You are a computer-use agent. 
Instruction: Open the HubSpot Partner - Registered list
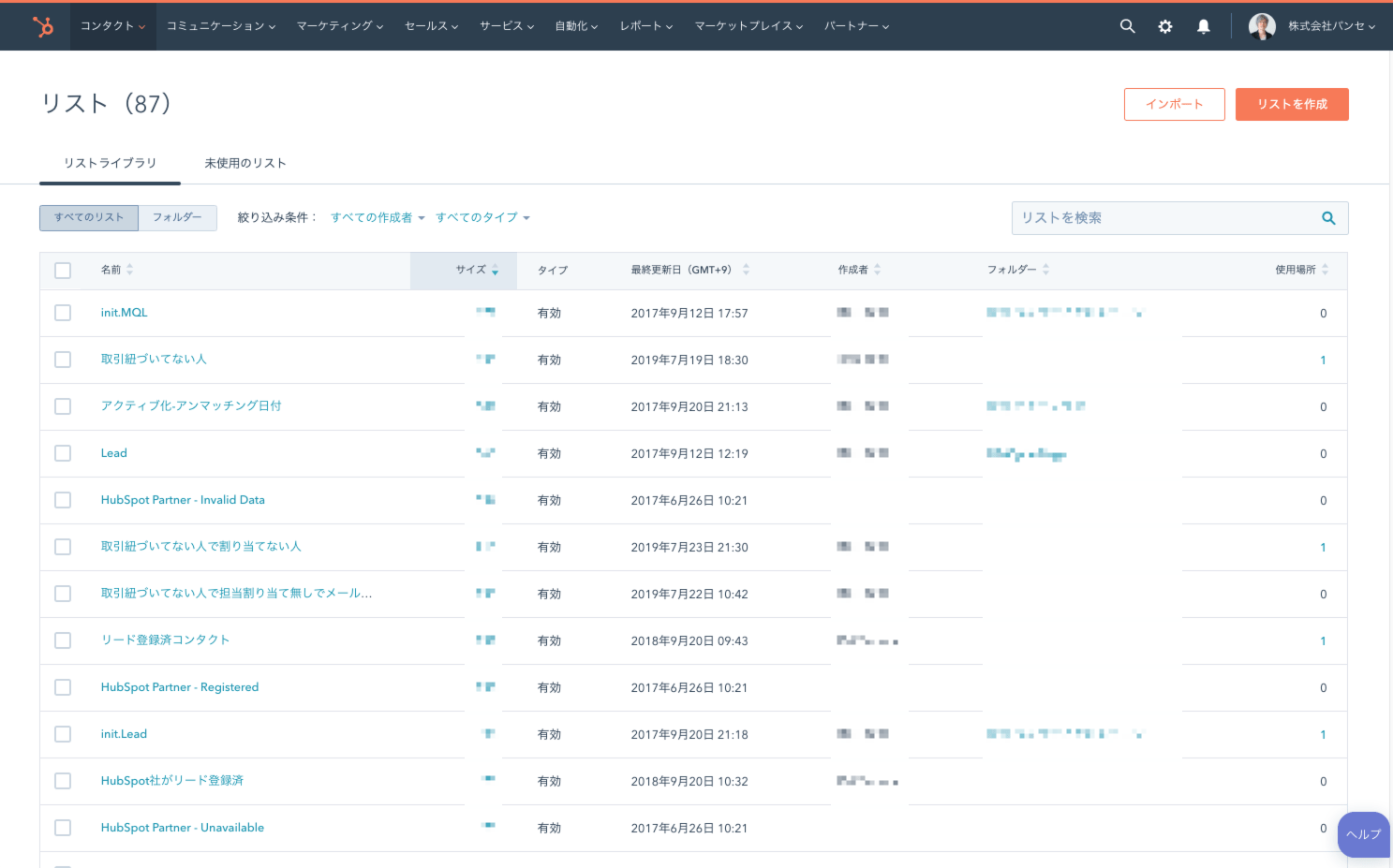coord(180,687)
